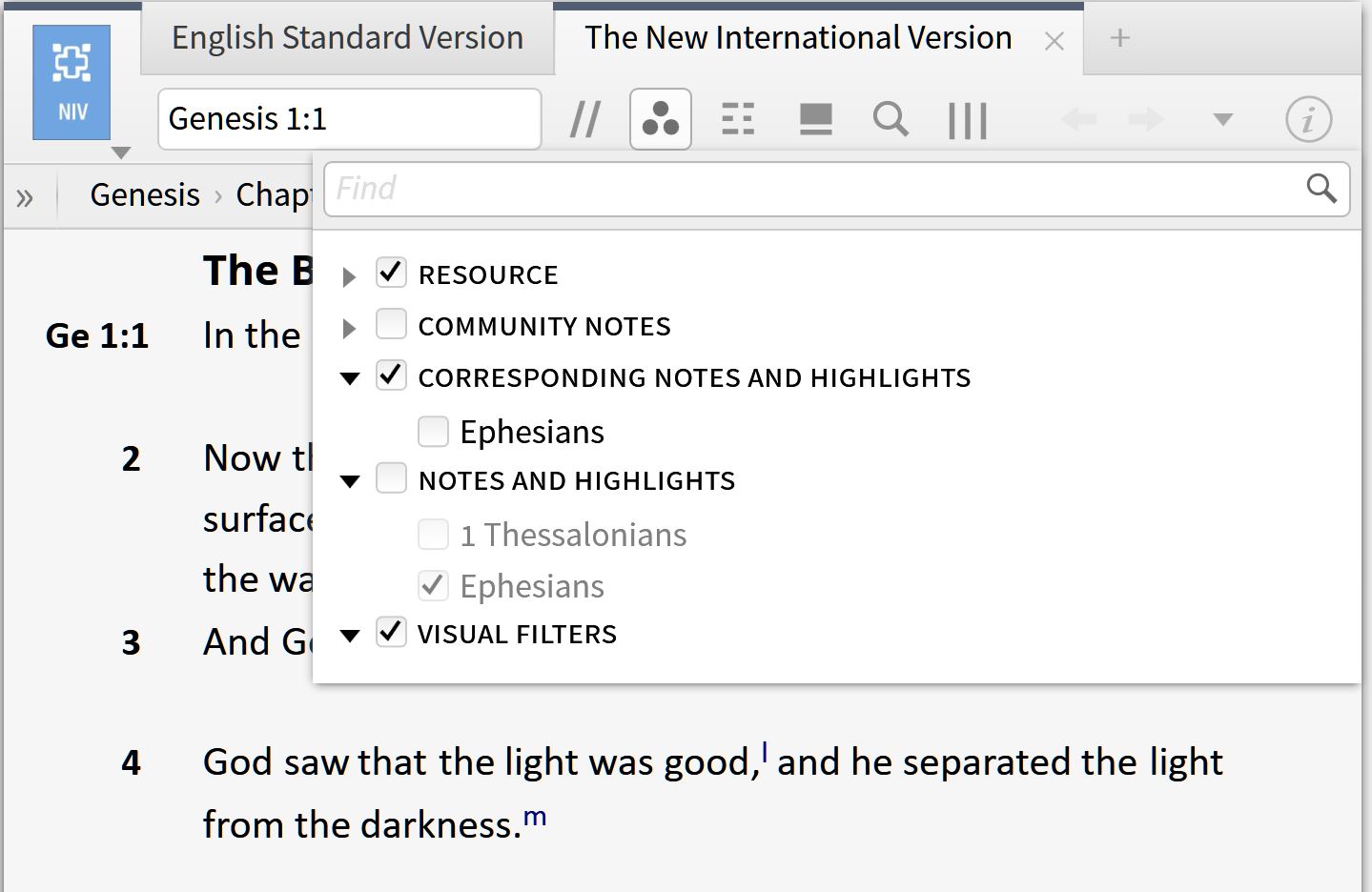This screenshot has width=1372, height=892.
Task: Expand the Resource section
Action: 349,276
